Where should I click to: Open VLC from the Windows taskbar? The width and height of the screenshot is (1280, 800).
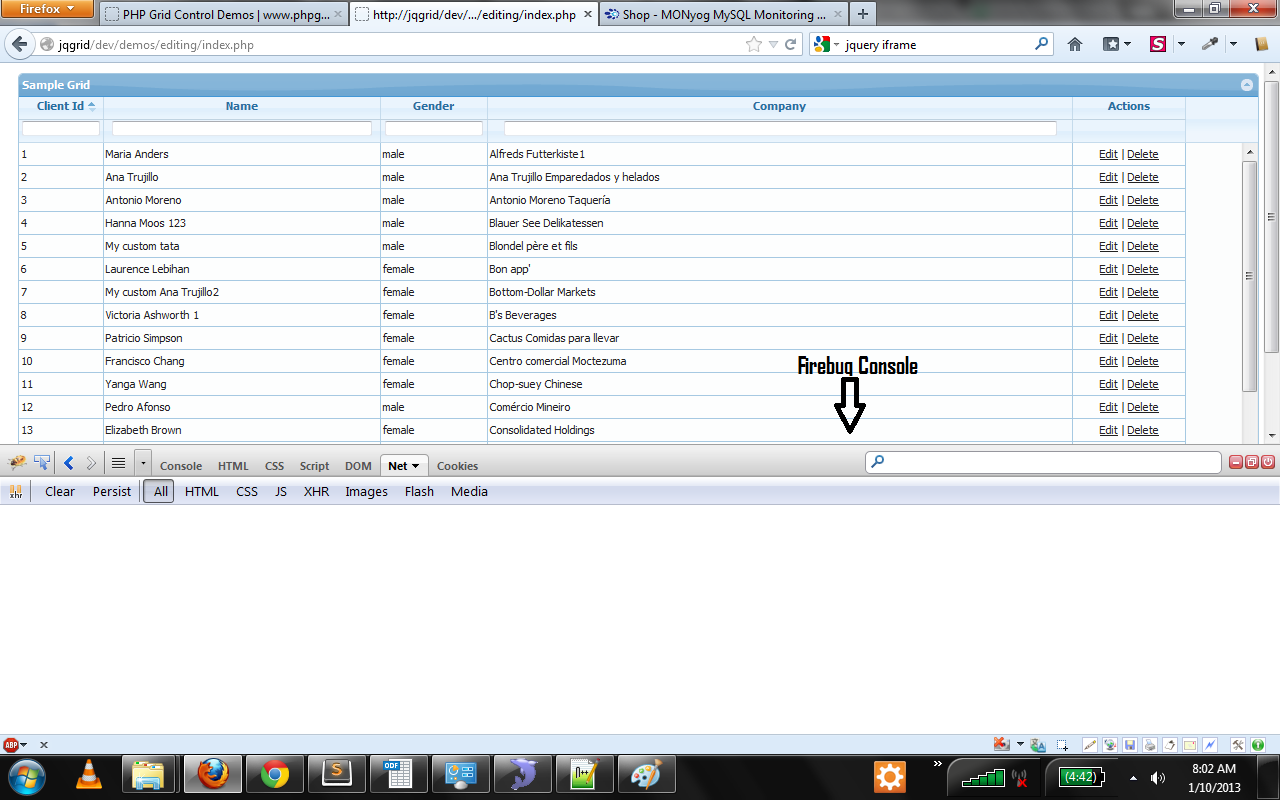click(89, 774)
